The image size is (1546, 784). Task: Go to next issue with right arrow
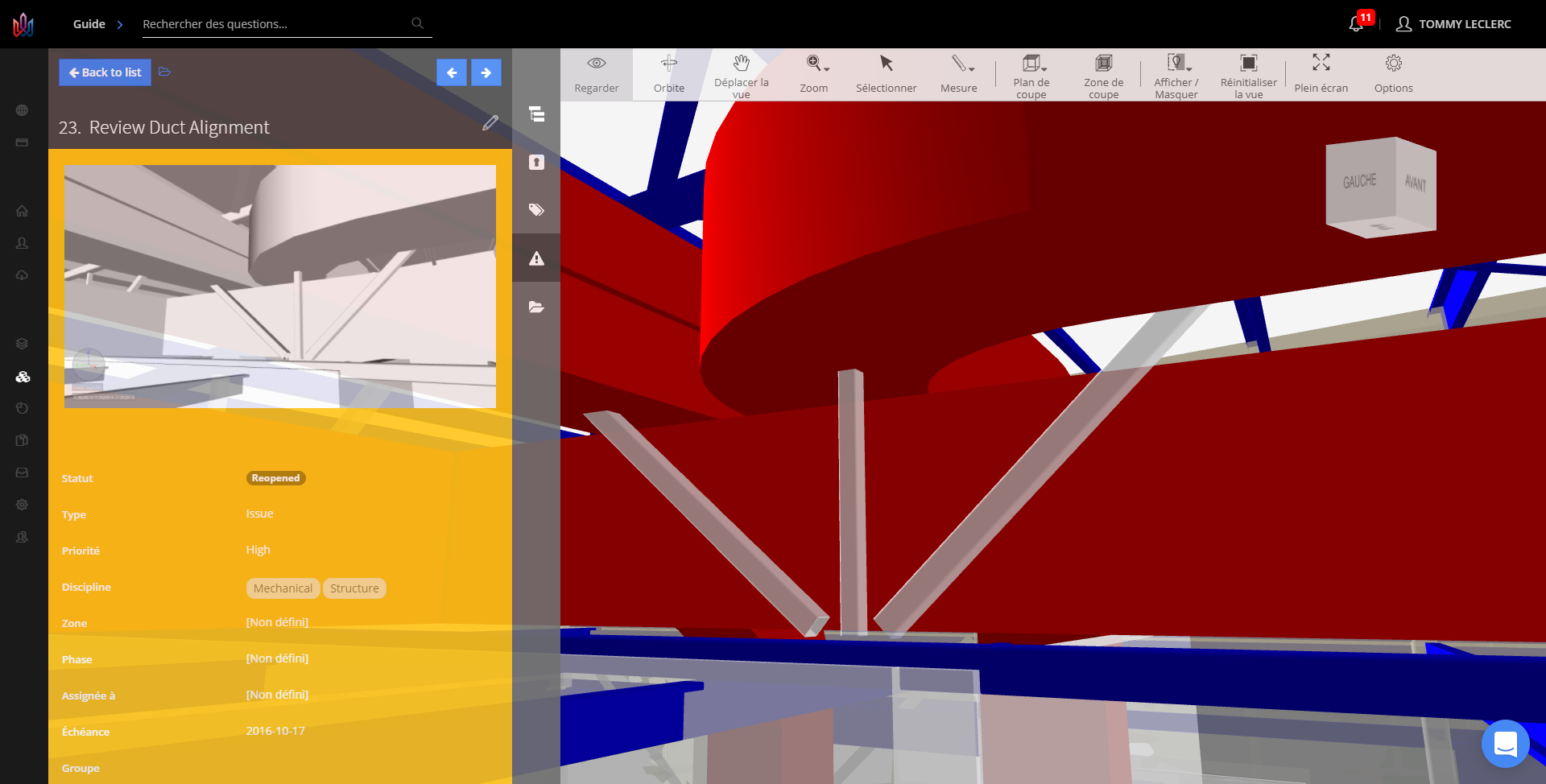coord(486,72)
